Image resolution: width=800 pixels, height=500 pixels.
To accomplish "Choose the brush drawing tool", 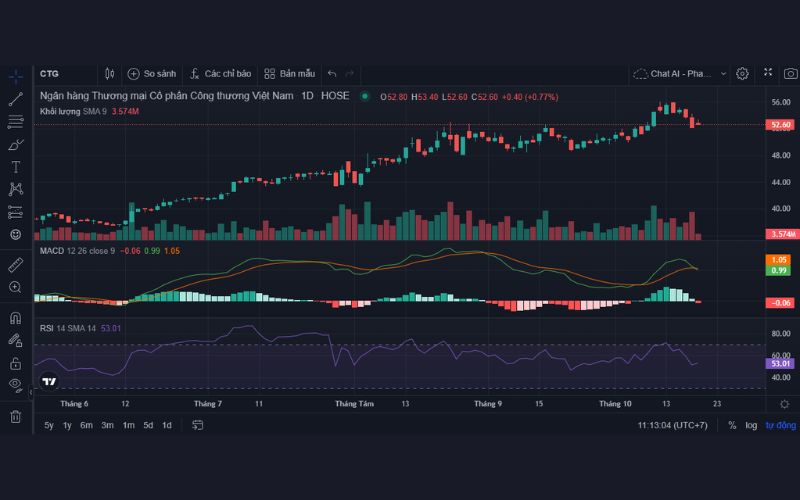I will (15, 144).
